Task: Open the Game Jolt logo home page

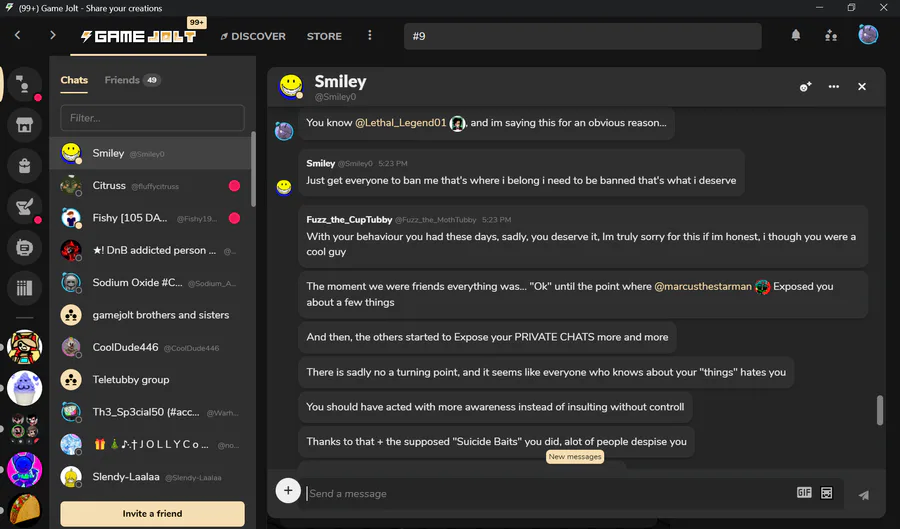Action: point(138,36)
